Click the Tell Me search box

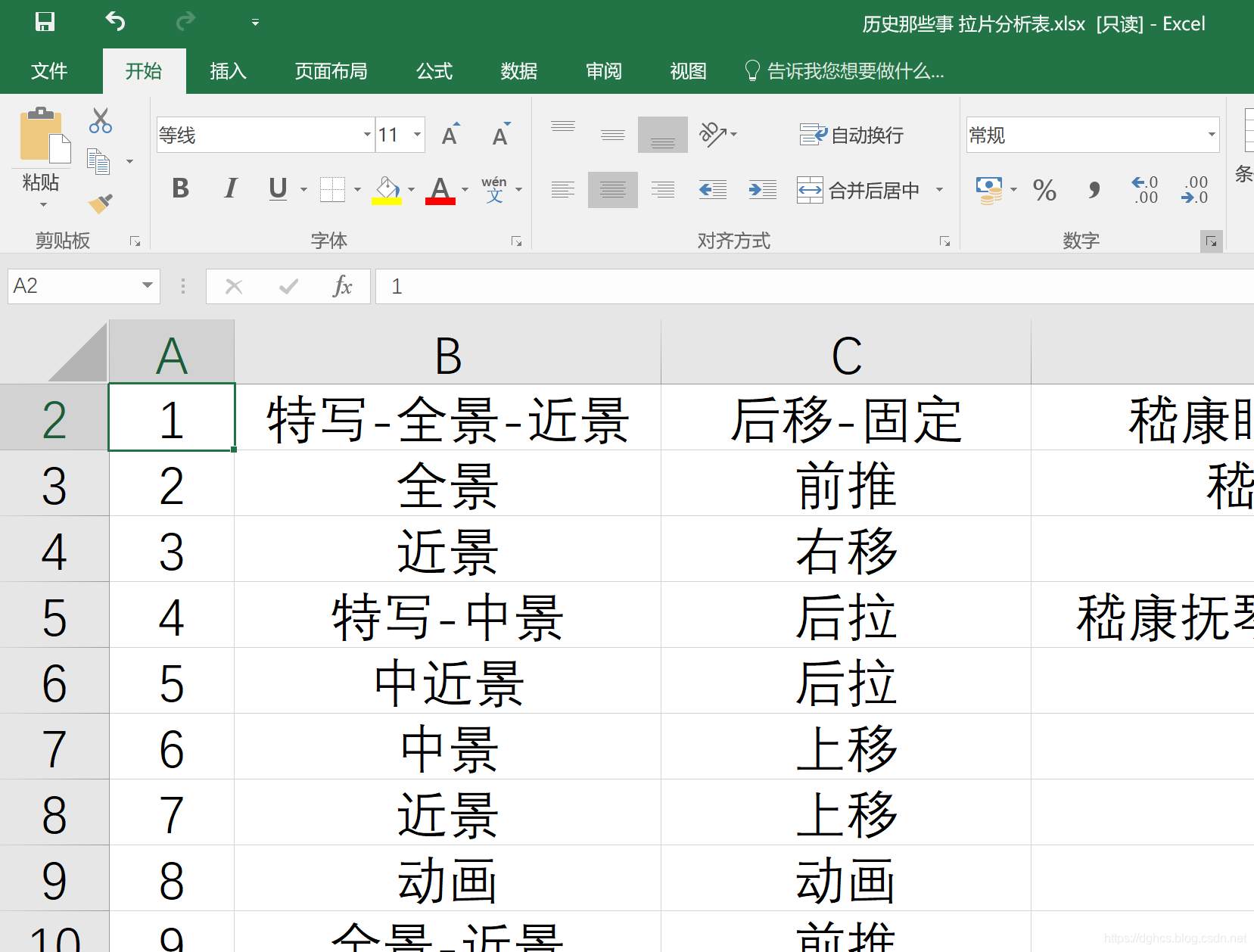coord(845,71)
